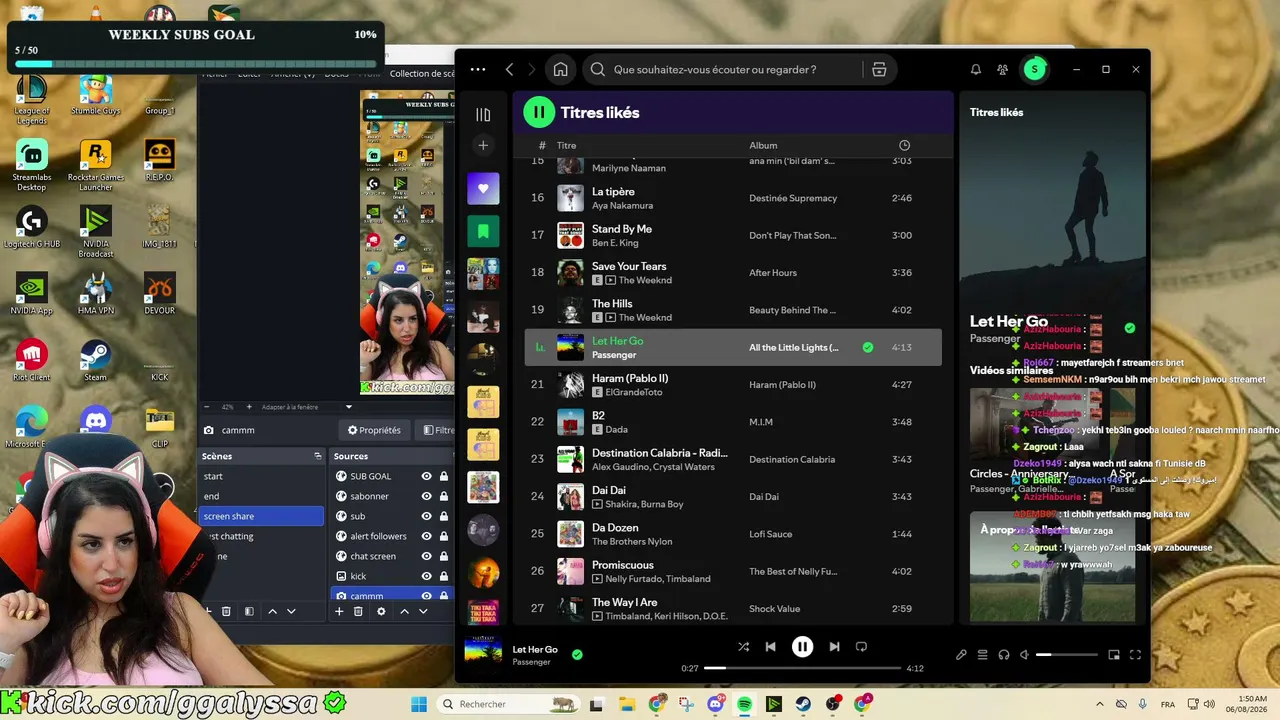
Task: Toggle the lock on the chat screen source
Action: pyautogui.click(x=443, y=556)
